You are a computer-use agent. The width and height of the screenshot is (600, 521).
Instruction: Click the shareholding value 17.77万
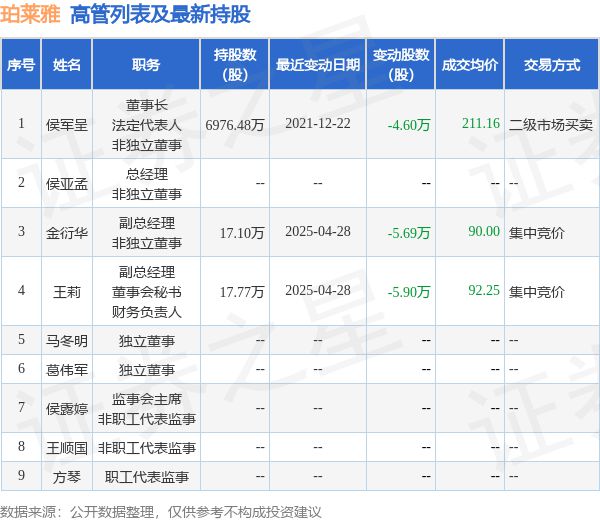pos(242,292)
